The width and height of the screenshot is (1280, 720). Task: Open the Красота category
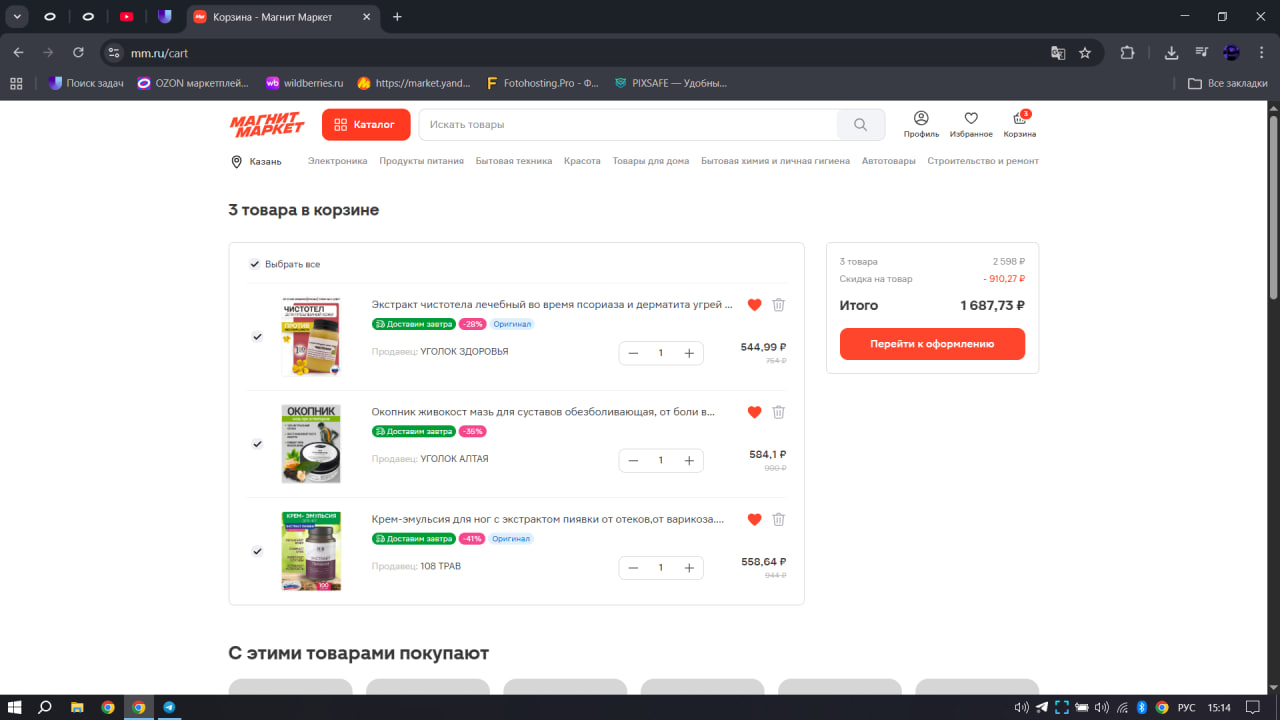tap(582, 161)
